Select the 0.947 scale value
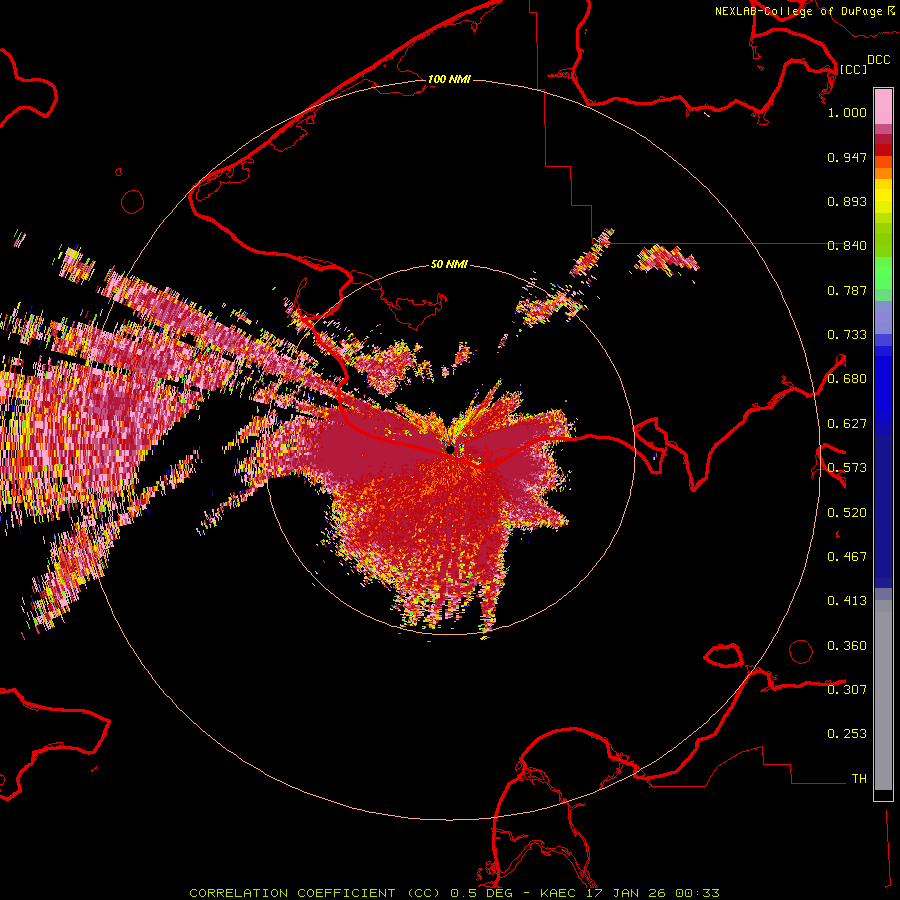This screenshot has width=900, height=900. pyautogui.click(x=847, y=157)
